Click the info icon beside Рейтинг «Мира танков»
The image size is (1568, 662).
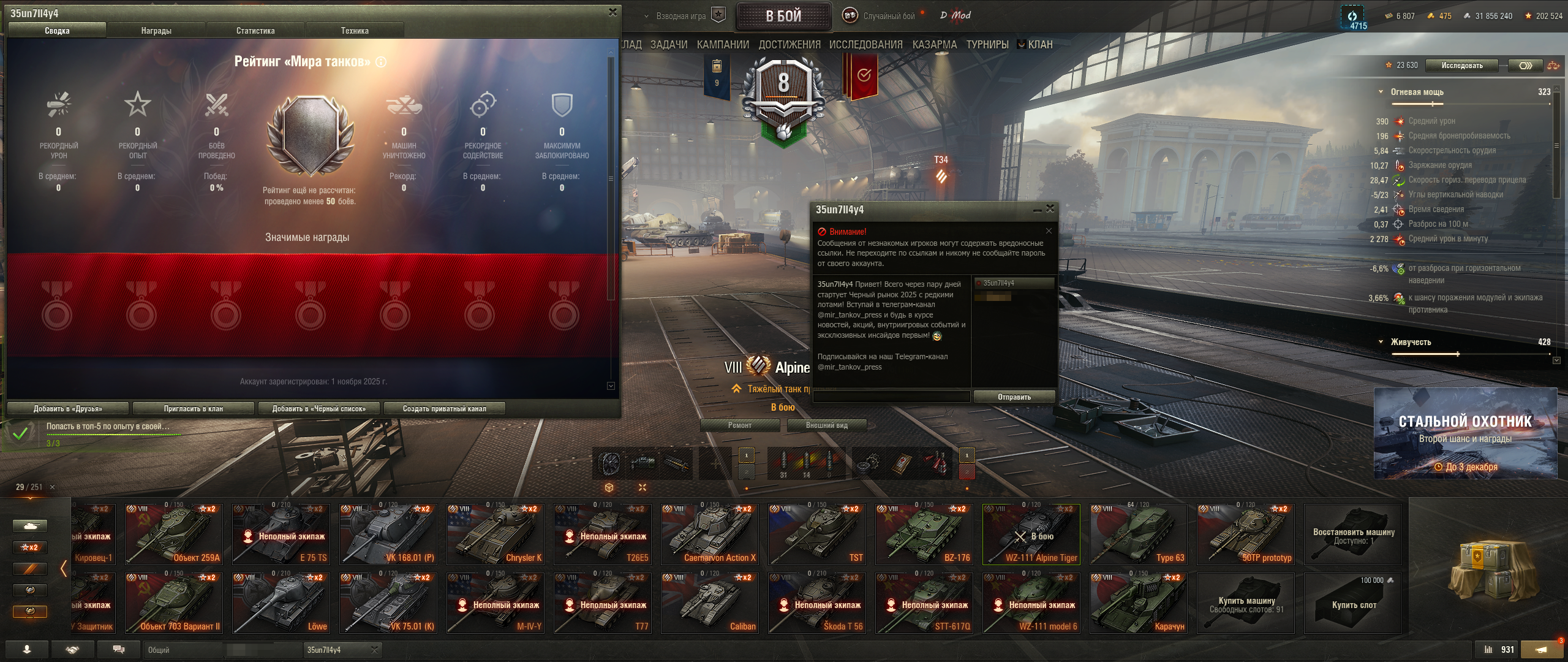[381, 62]
